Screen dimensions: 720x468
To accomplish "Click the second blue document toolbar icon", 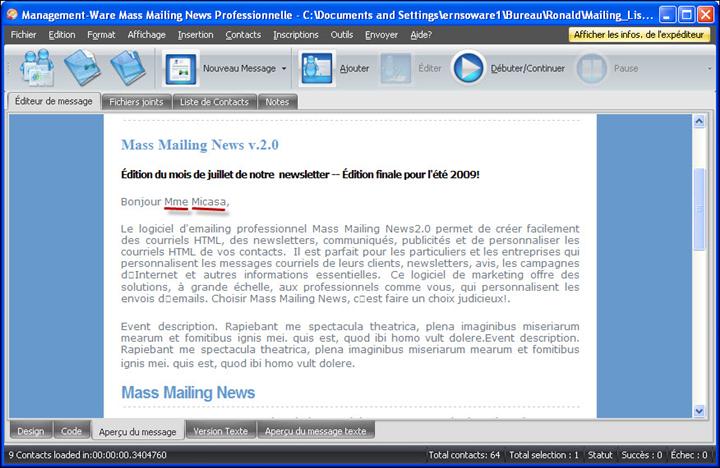I will click(x=83, y=68).
